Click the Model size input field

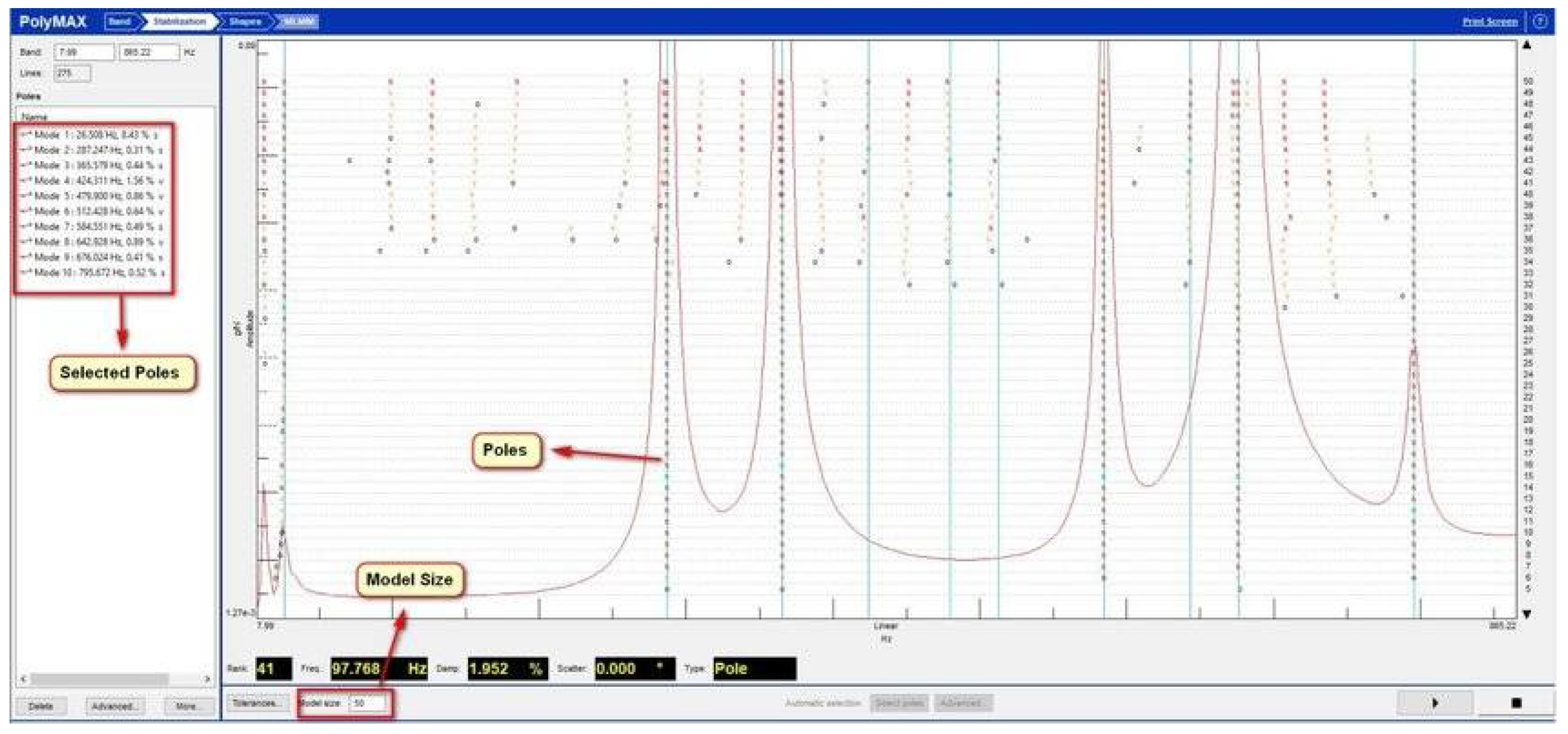point(367,703)
